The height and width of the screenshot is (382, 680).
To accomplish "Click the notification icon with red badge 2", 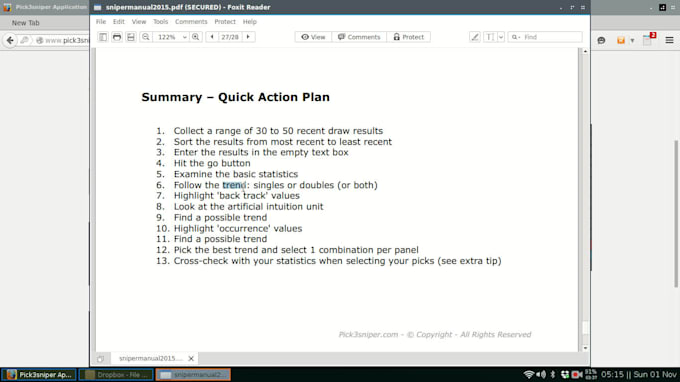I will coord(648,39).
